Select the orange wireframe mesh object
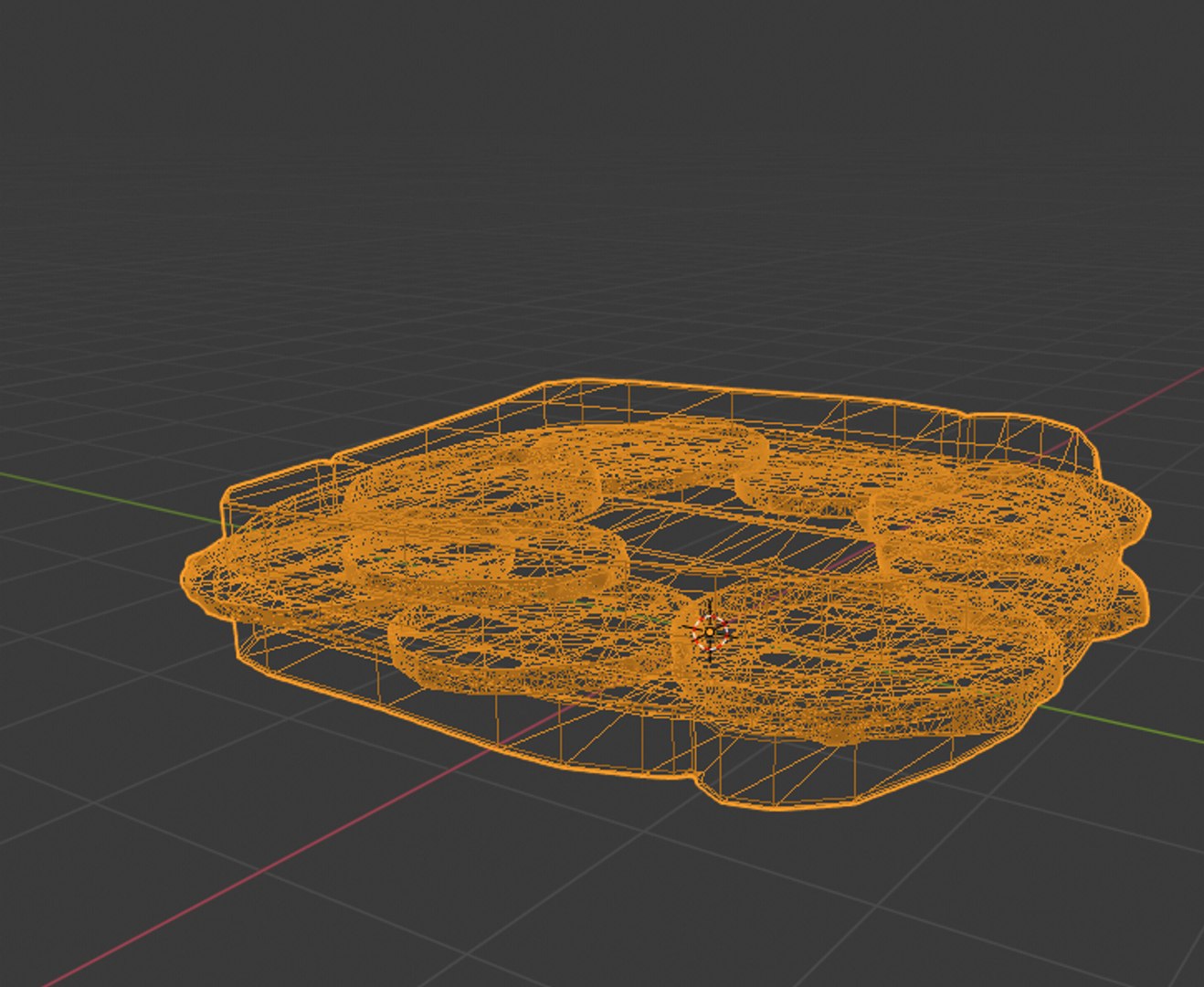This screenshot has width=1204, height=987. tap(666, 593)
